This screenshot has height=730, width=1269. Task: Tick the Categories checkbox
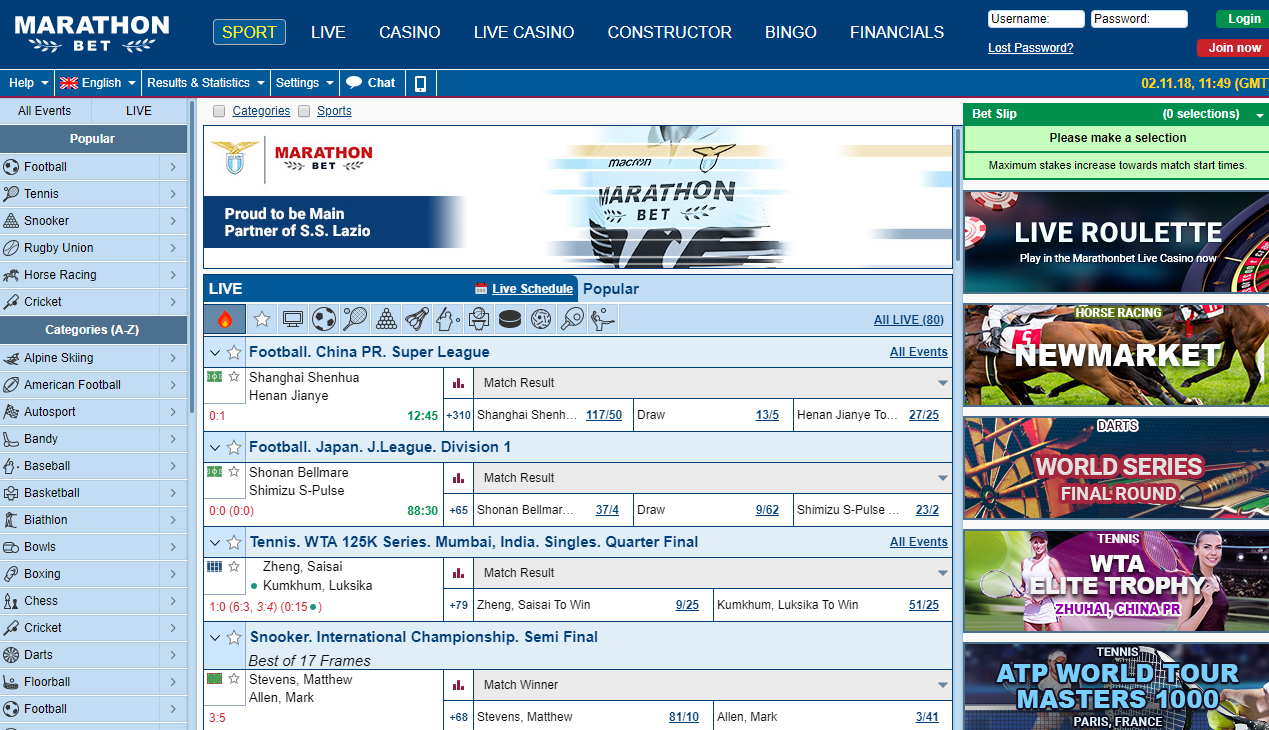(219, 111)
